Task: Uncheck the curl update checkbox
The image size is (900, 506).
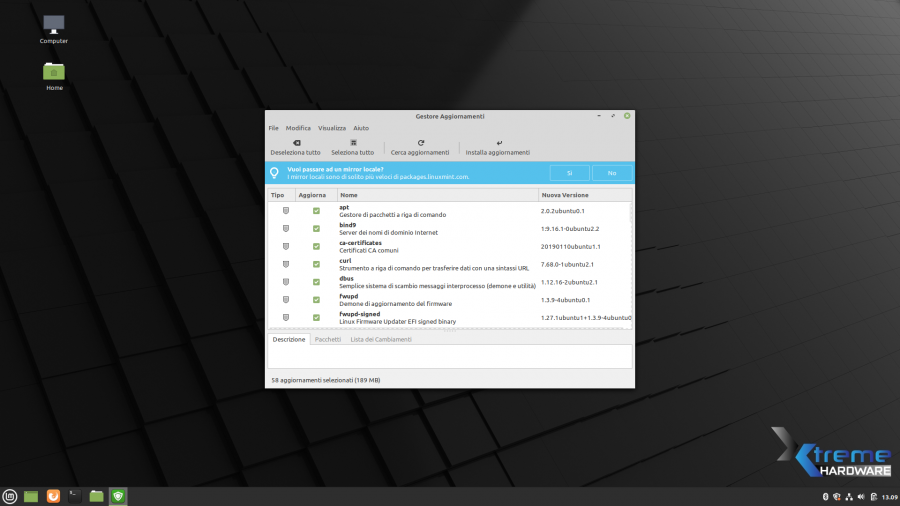Action: tap(316, 264)
